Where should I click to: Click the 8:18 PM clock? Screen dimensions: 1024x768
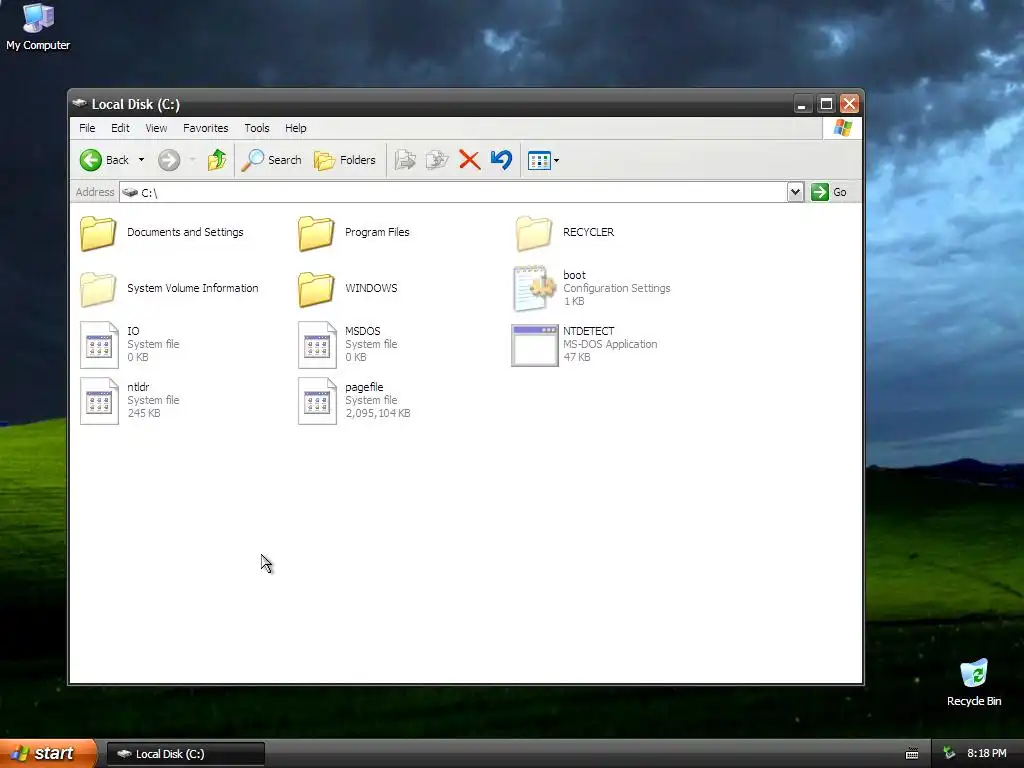tap(987, 754)
